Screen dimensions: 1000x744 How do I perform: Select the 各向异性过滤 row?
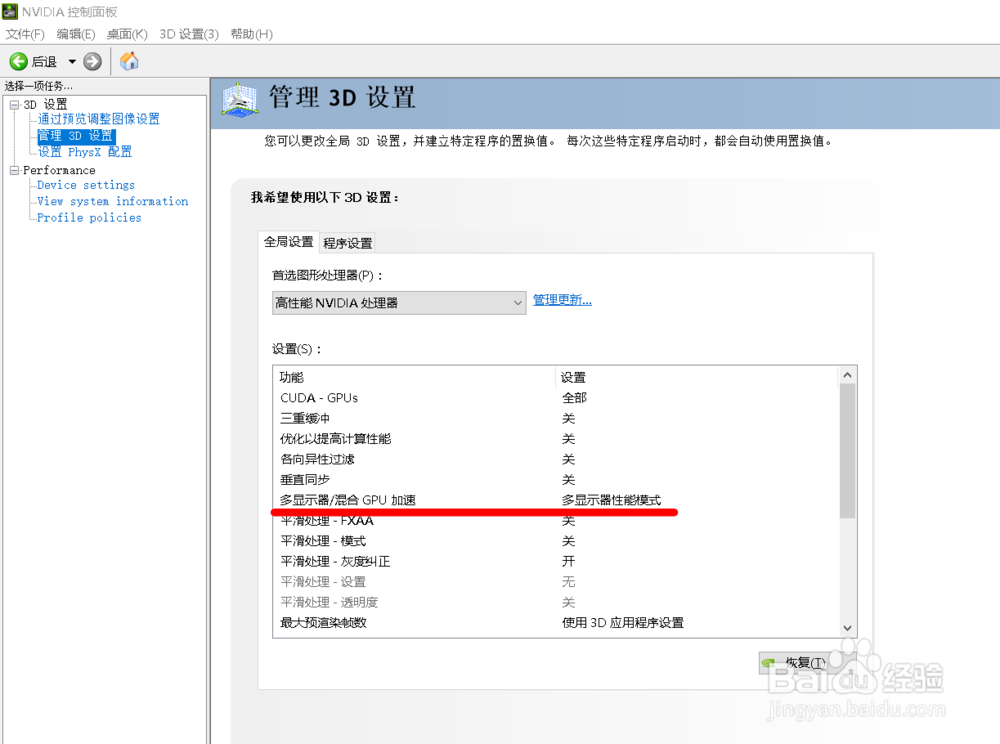point(555,459)
